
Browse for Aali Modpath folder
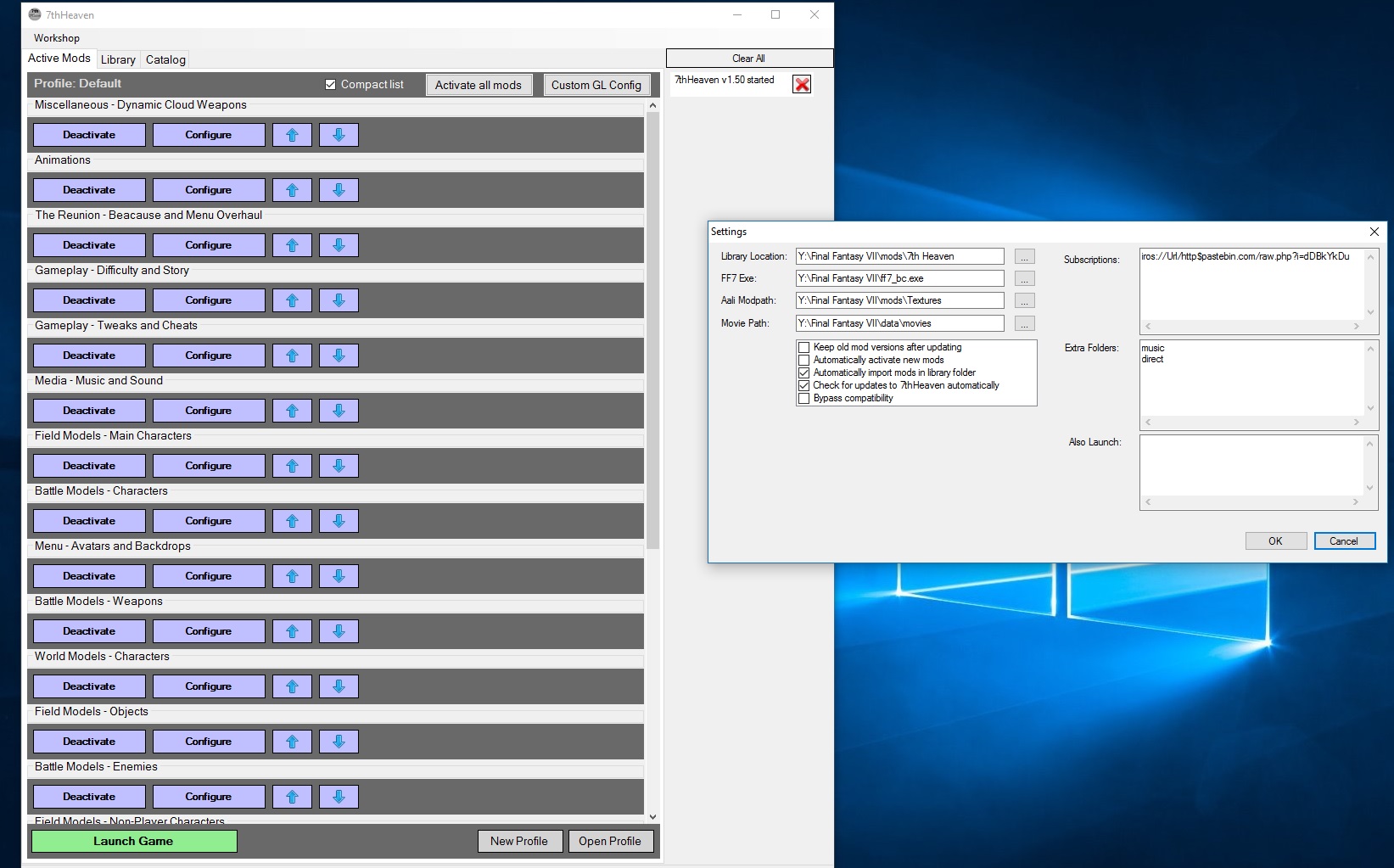(1025, 300)
